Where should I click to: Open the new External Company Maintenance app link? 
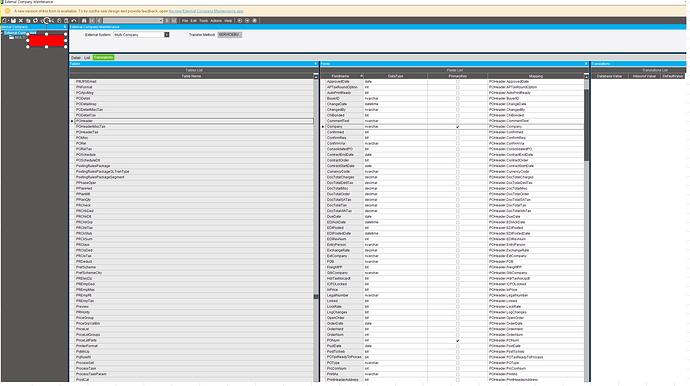pyautogui.click(x=206, y=11)
